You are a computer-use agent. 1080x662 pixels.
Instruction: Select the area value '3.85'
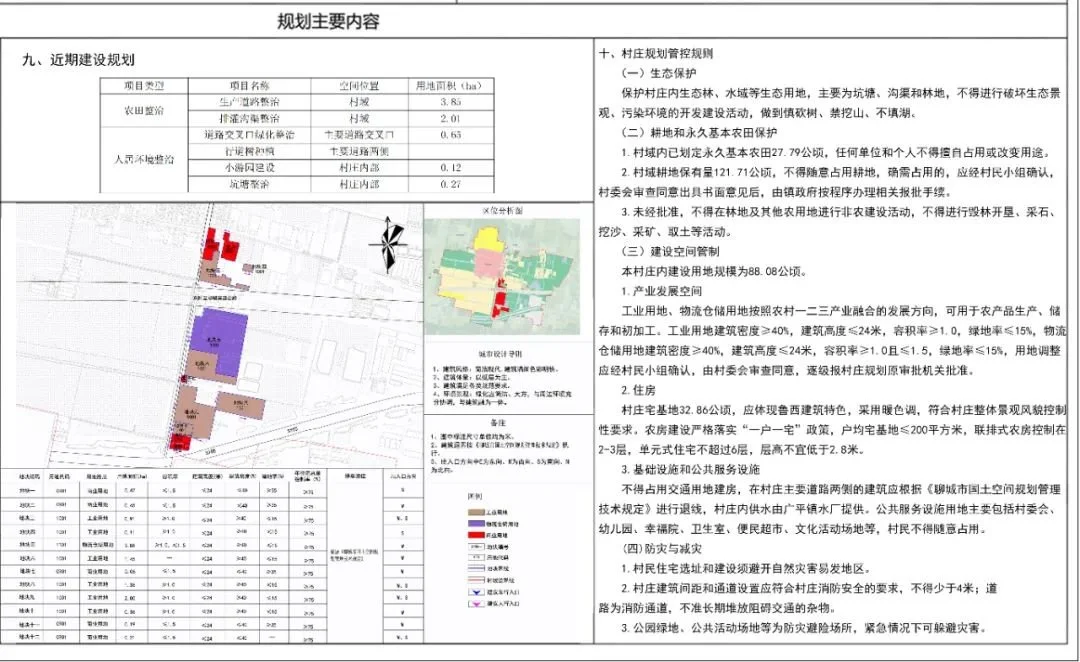click(x=450, y=102)
